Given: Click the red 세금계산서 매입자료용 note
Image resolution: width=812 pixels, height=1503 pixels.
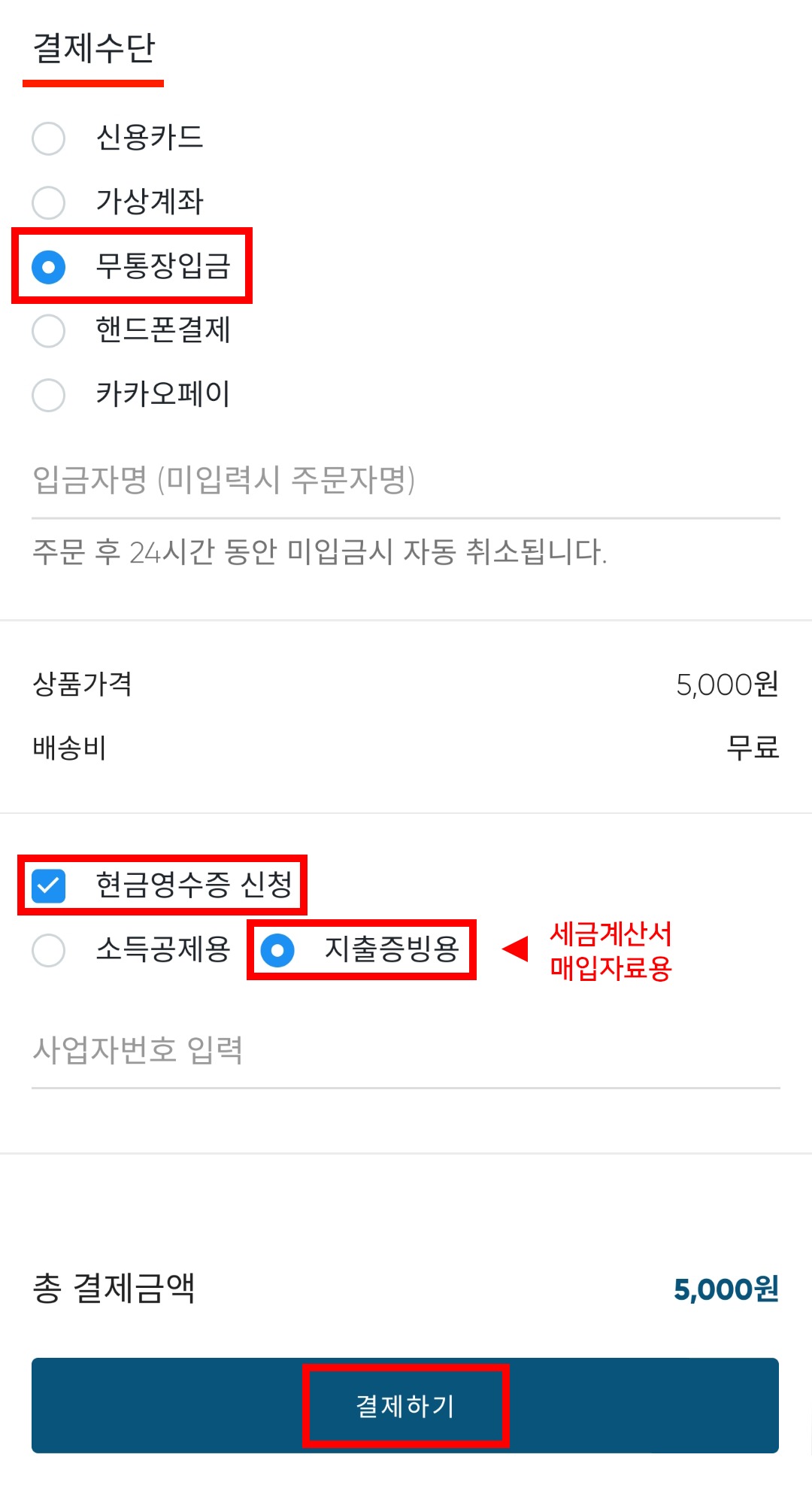Looking at the screenshot, I should (611, 951).
